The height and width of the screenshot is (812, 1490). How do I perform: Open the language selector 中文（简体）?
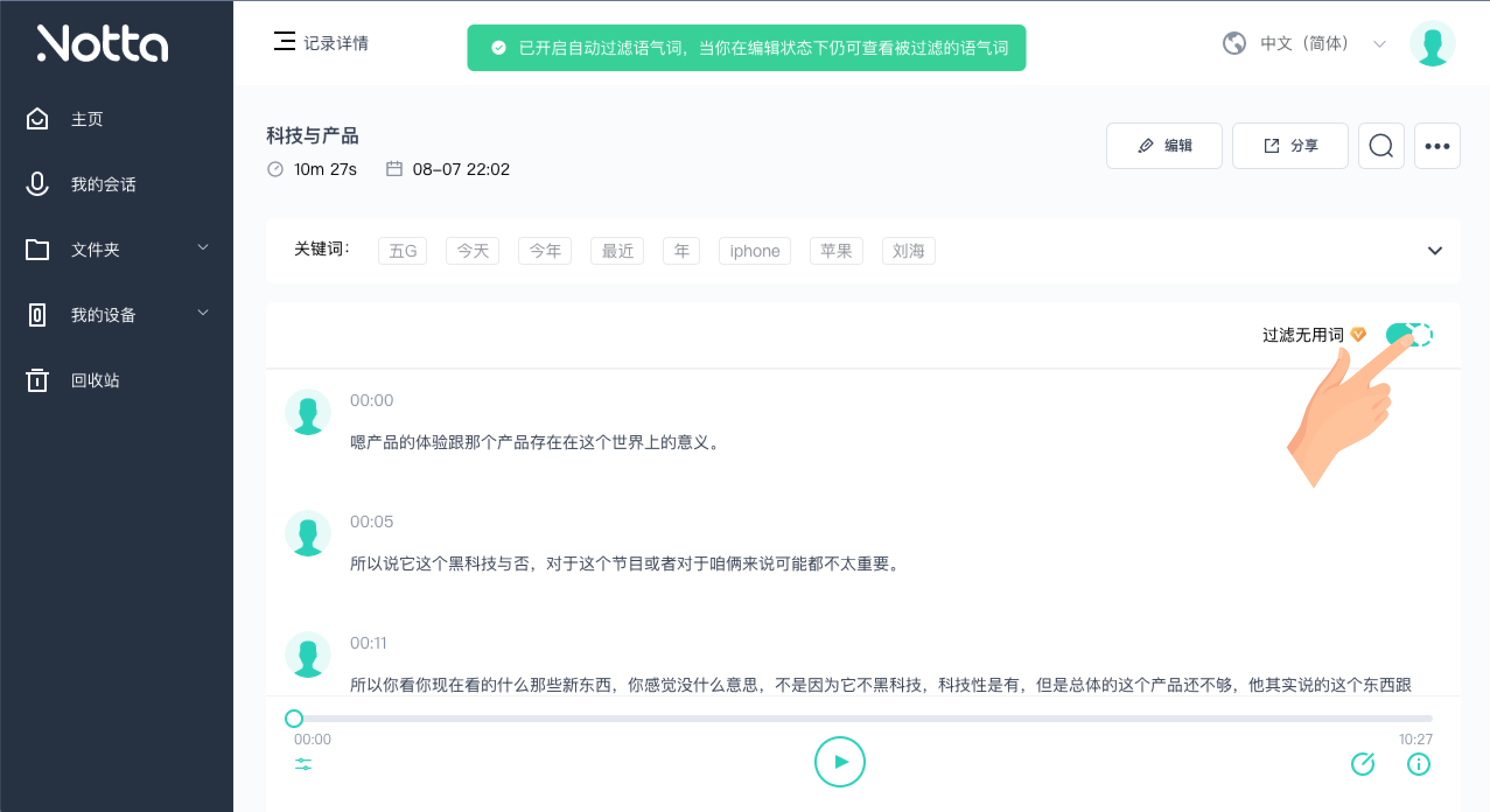1305,43
